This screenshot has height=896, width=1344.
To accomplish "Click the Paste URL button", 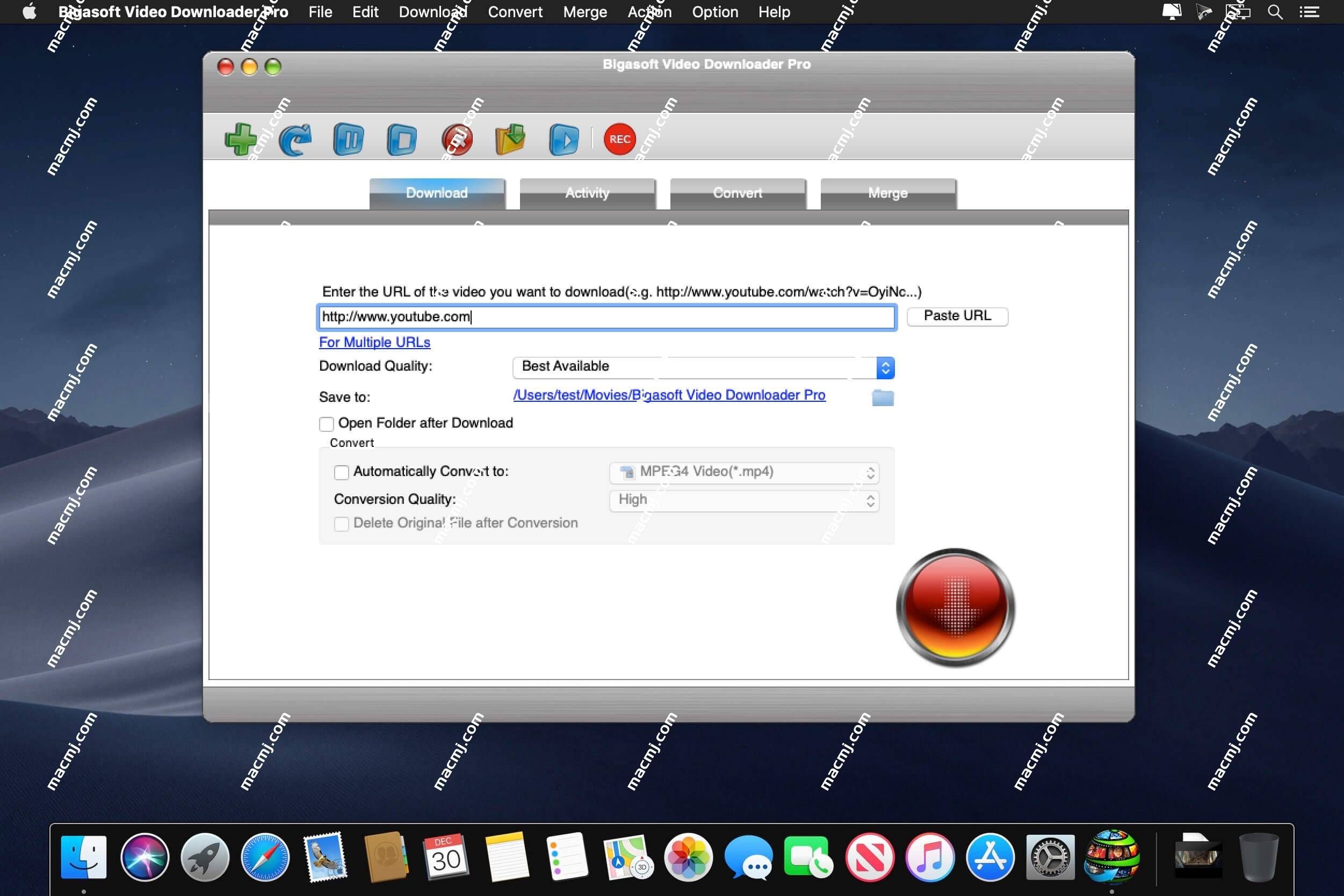I will 958,315.
